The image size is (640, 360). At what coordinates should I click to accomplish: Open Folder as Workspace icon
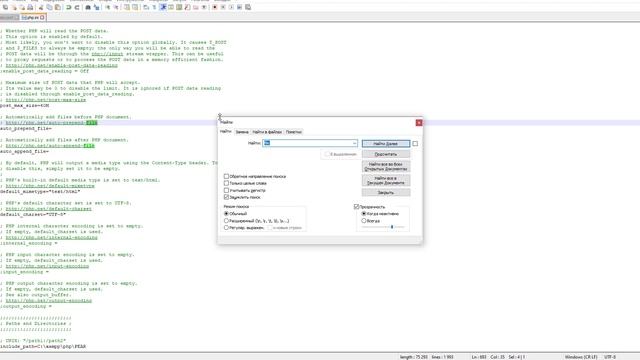coord(196,7)
